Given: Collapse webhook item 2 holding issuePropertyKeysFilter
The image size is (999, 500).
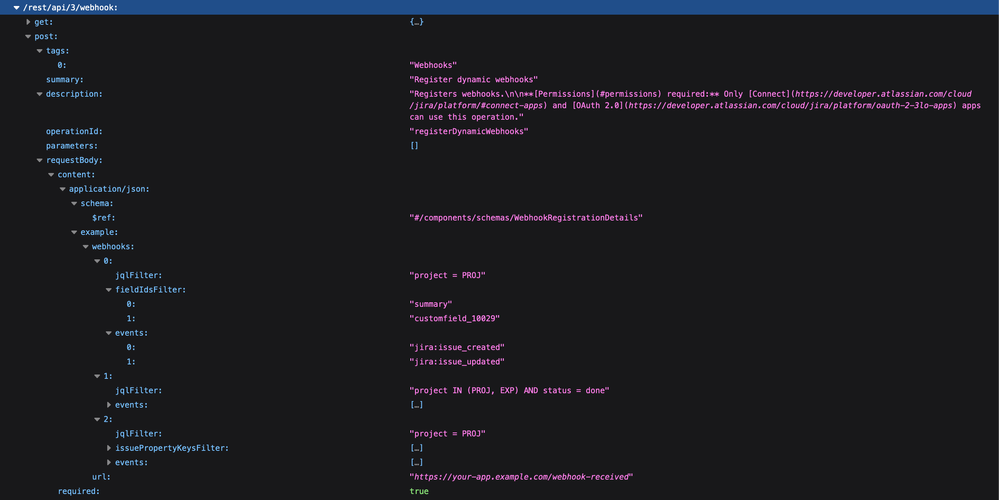Looking at the screenshot, I should click(97, 420).
